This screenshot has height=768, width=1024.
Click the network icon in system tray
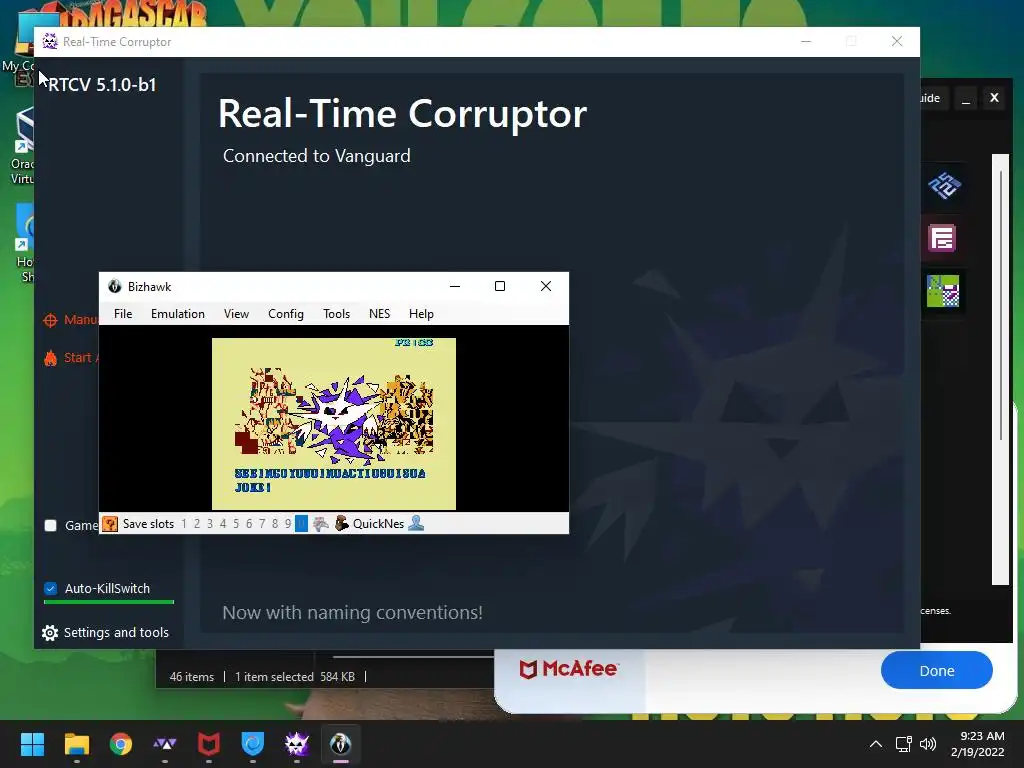coord(904,744)
